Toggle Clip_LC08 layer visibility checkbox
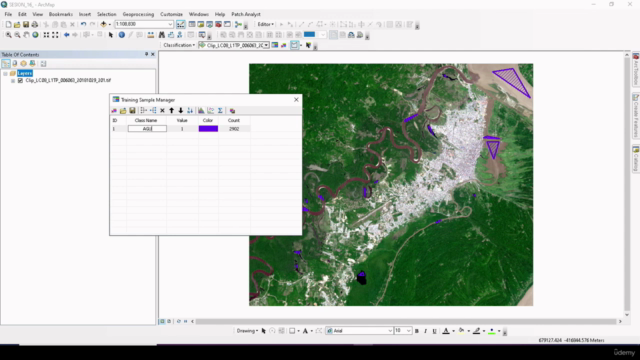640x360 pixels. [20, 80]
